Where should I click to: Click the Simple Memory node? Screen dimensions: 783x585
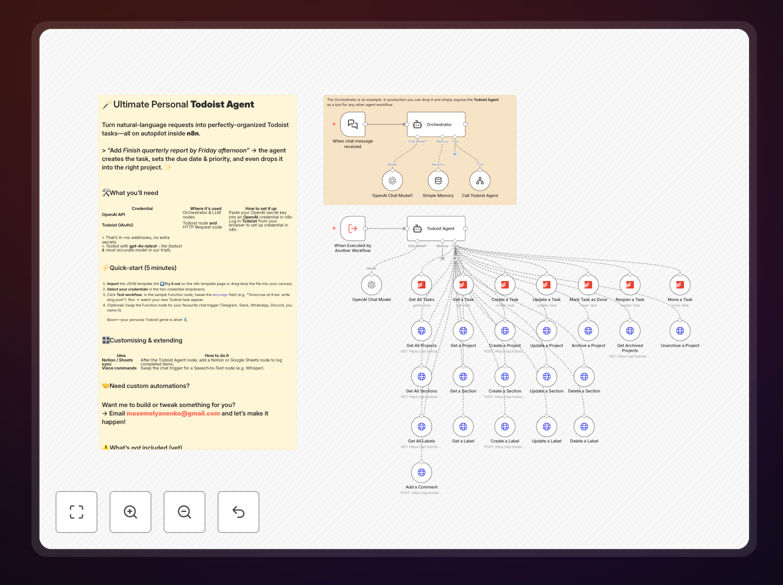click(x=438, y=181)
